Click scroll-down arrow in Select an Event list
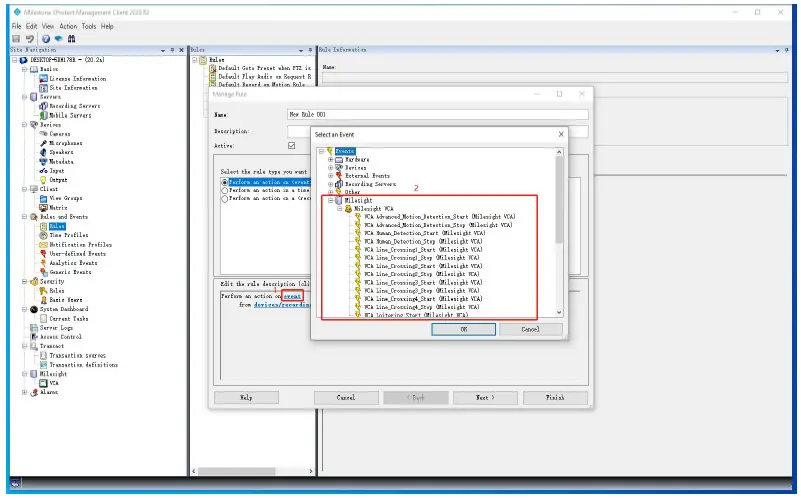 [x=559, y=313]
